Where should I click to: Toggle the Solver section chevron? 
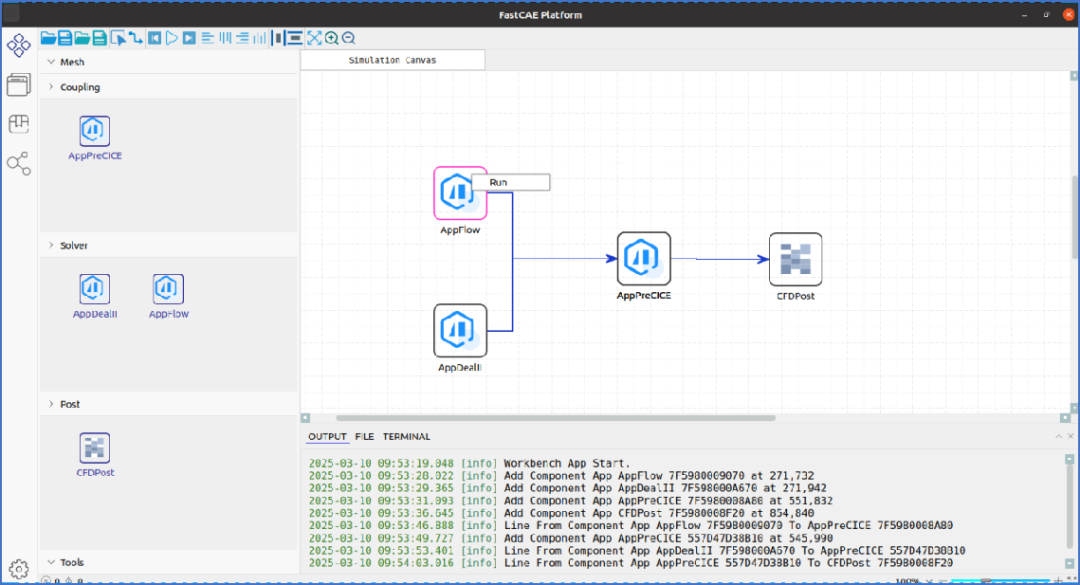[x=51, y=245]
